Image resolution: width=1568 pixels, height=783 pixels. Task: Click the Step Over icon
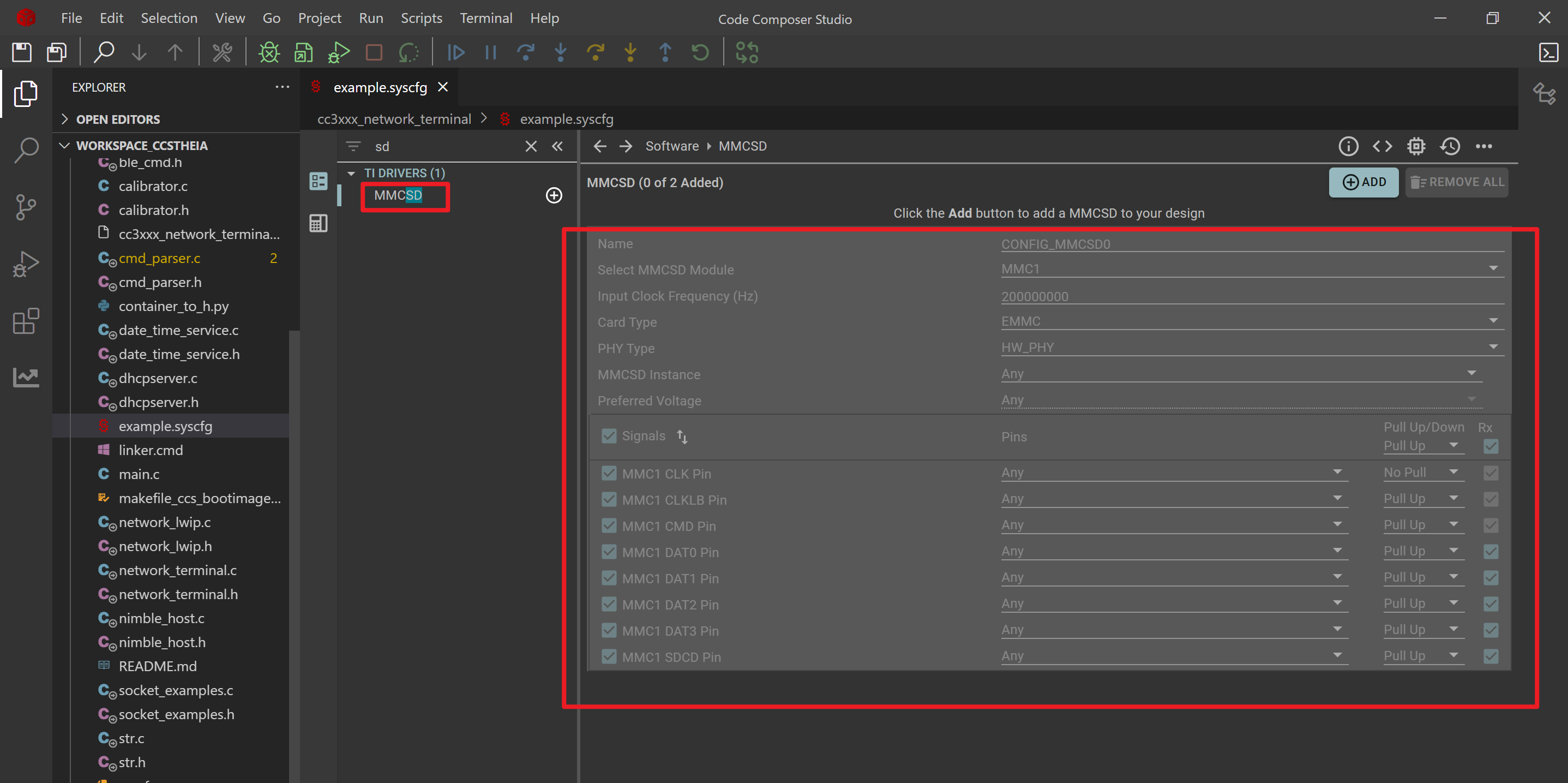(526, 52)
